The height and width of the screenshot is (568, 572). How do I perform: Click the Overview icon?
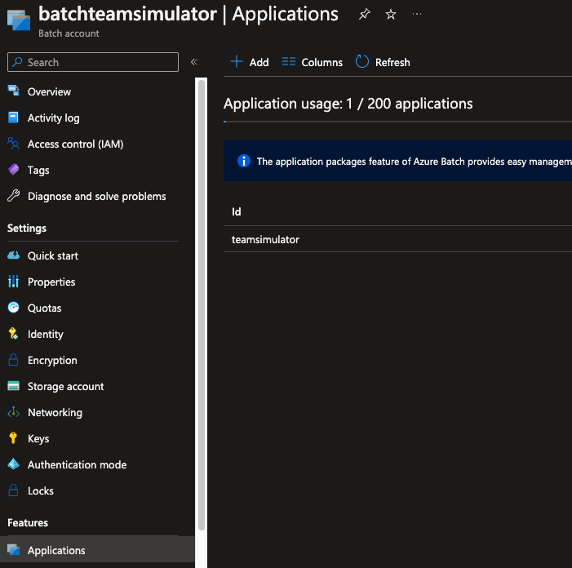[x=13, y=90]
